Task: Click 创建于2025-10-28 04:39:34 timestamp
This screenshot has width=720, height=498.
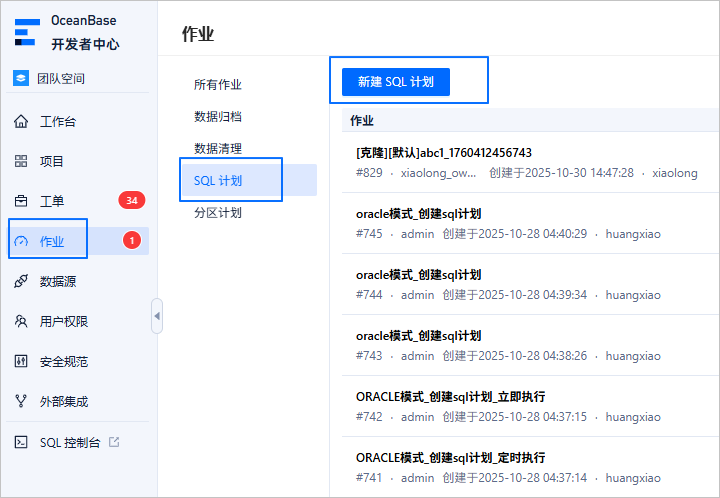Action: pyautogui.click(x=515, y=295)
